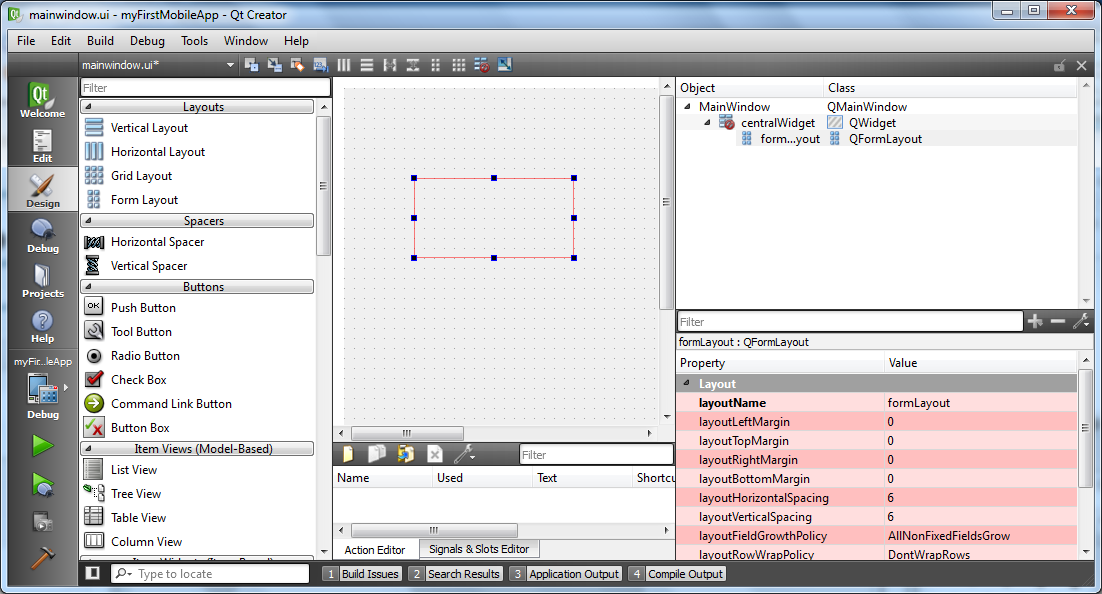Screen dimensions: 1102x594
Task: Open the Window menu
Action: [x=246, y=41]
